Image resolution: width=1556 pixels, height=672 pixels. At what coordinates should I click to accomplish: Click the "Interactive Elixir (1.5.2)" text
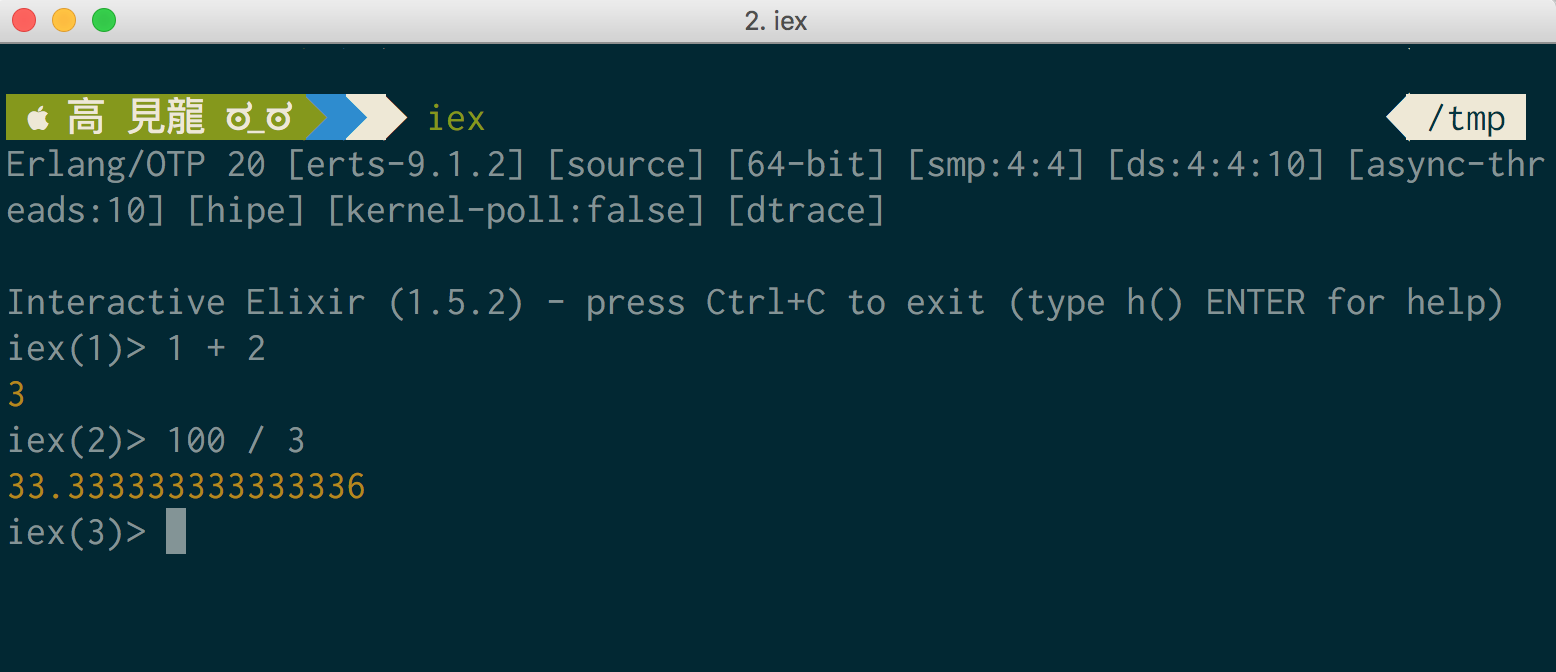point(265,303)
